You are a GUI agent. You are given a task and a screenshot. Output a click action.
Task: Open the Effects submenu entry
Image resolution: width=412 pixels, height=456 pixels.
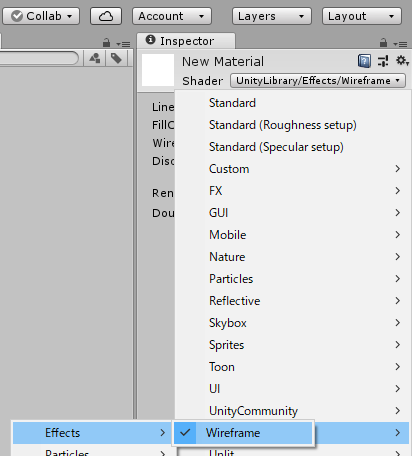[92, 433]
